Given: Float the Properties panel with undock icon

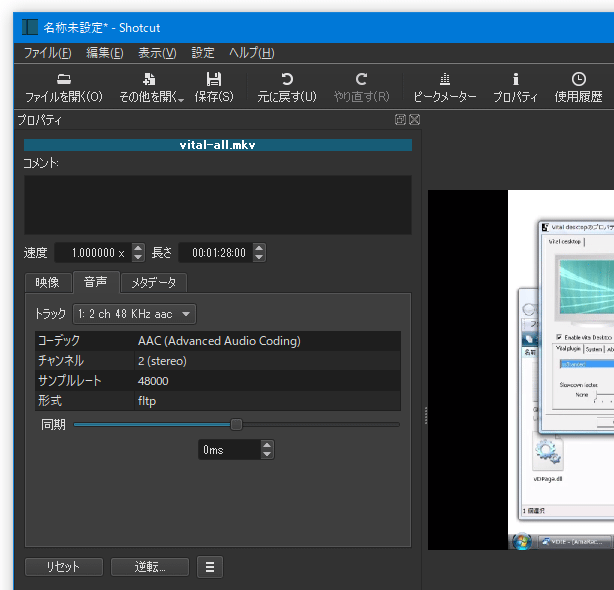Looking at the screenshot, I should click(400, 119).
